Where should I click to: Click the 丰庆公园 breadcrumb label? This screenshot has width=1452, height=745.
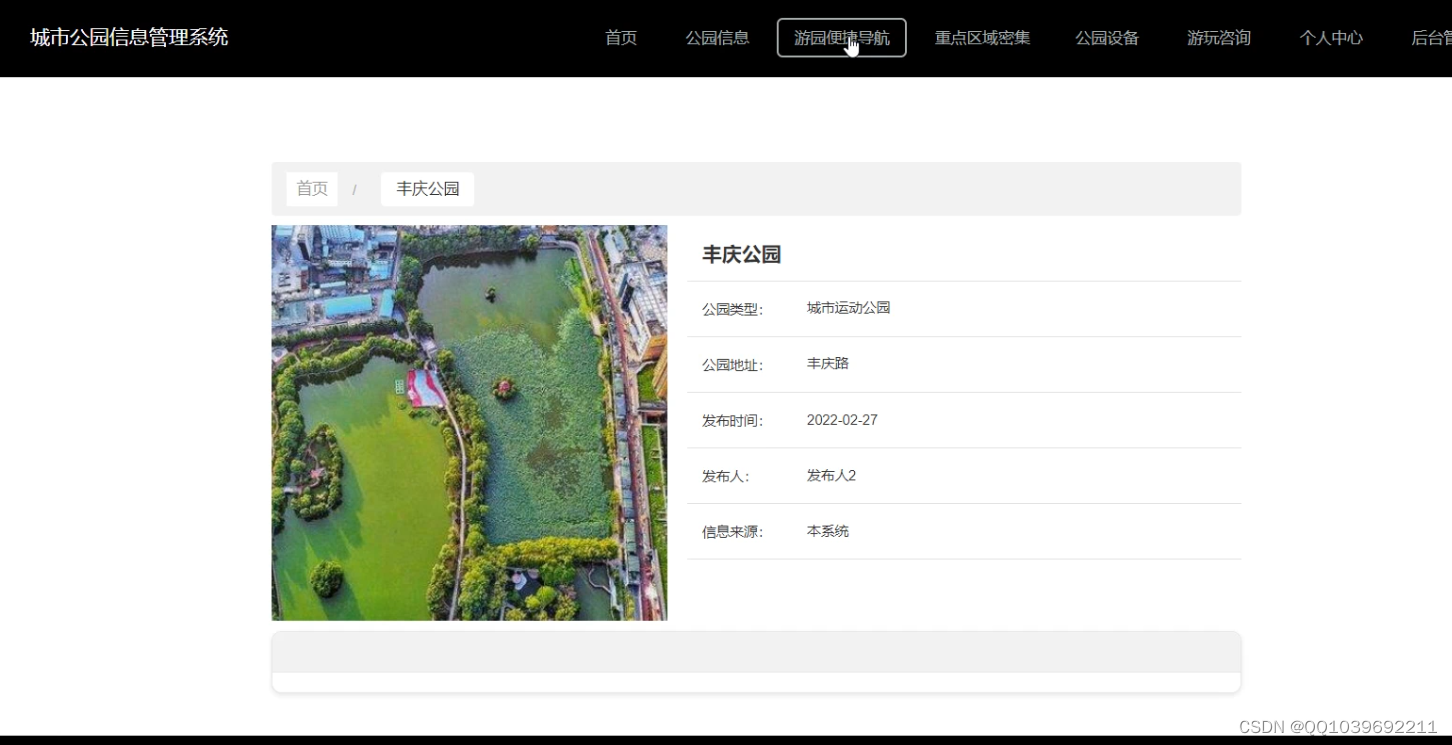tap(427, 188)
